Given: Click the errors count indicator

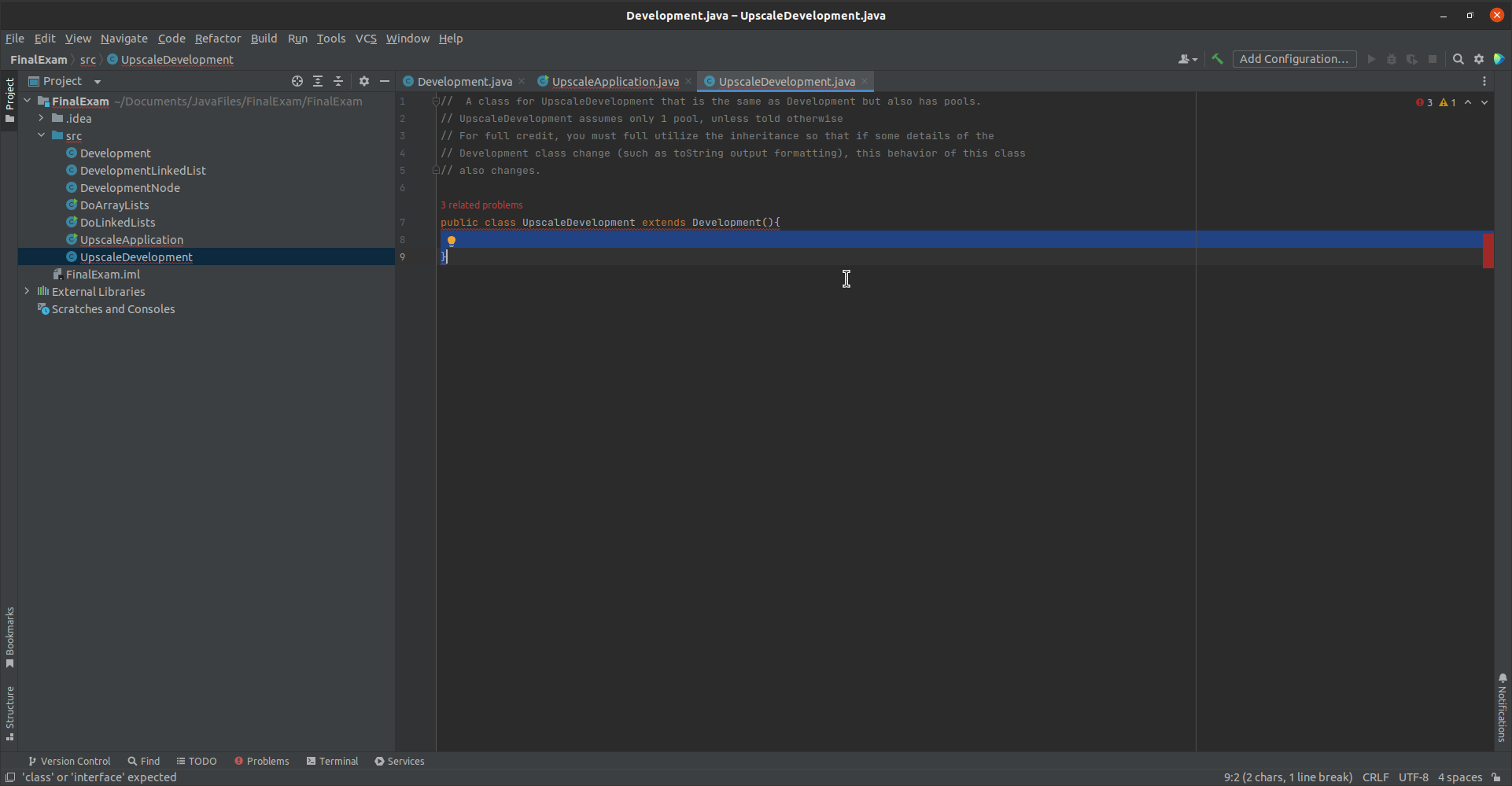Looking at the screenshot, I should [x=1425, y=102].
